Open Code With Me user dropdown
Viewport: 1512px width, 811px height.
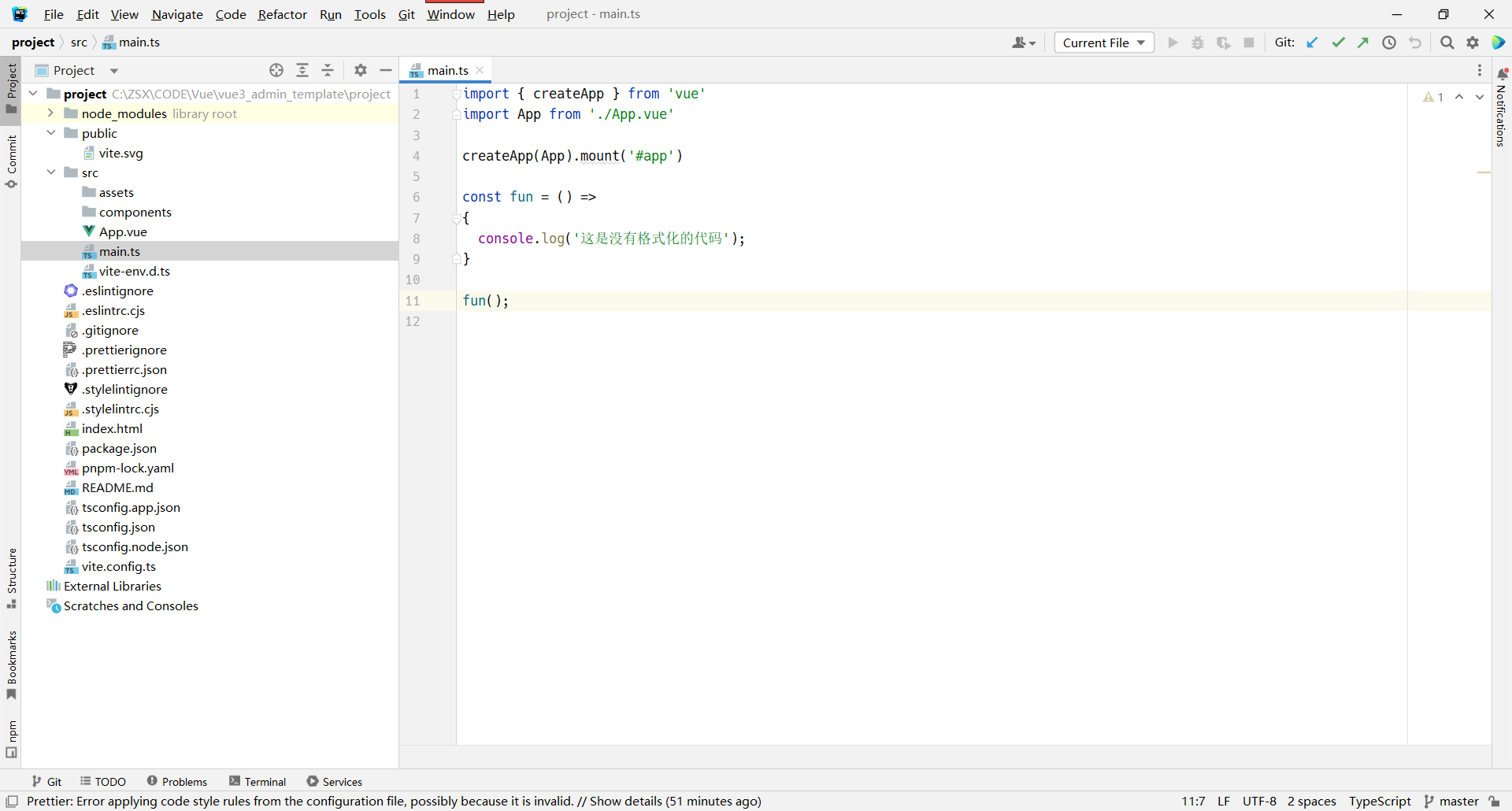1024,43
